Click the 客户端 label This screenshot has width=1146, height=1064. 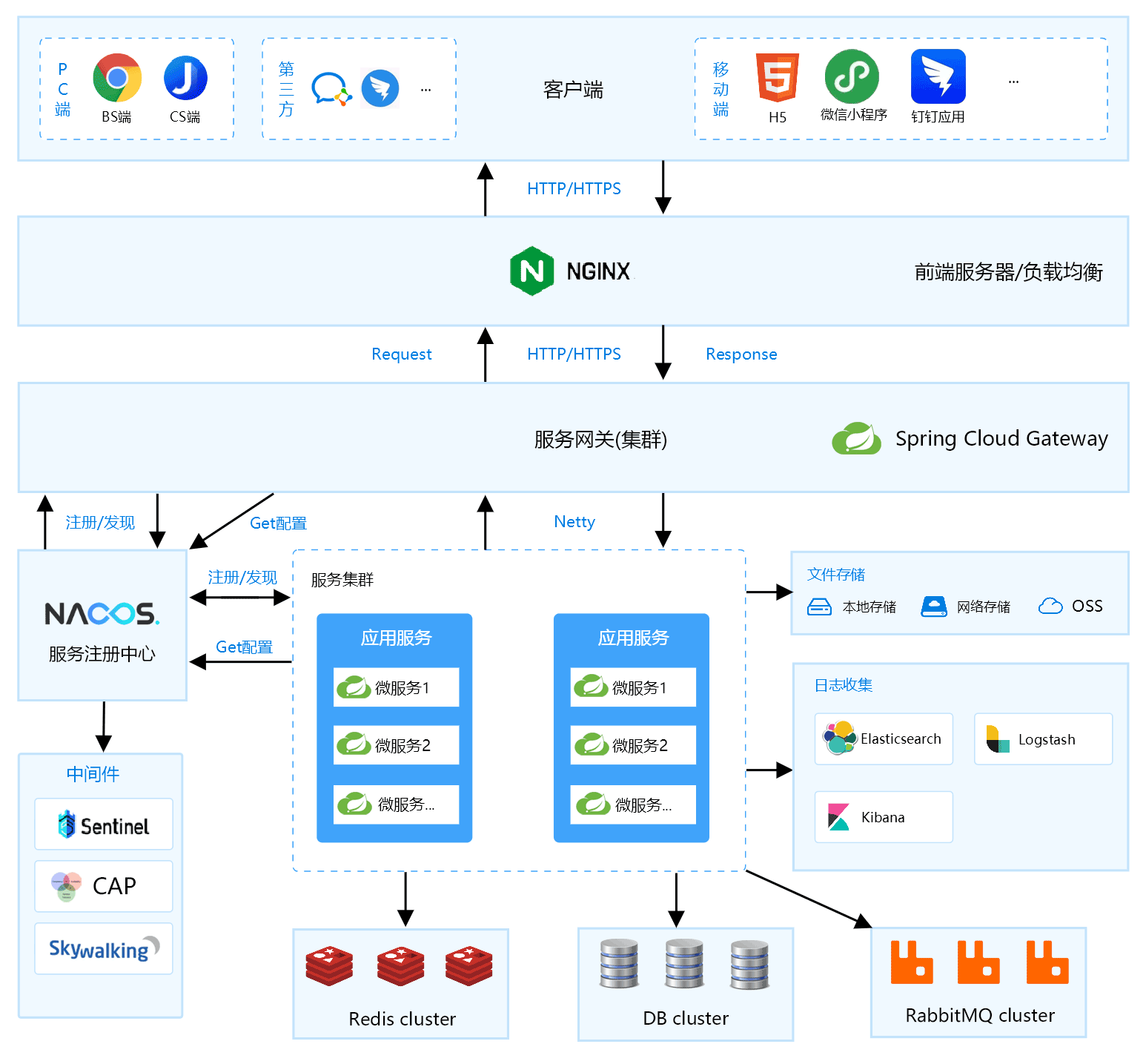pyautogui.click(x=573, y=90)
